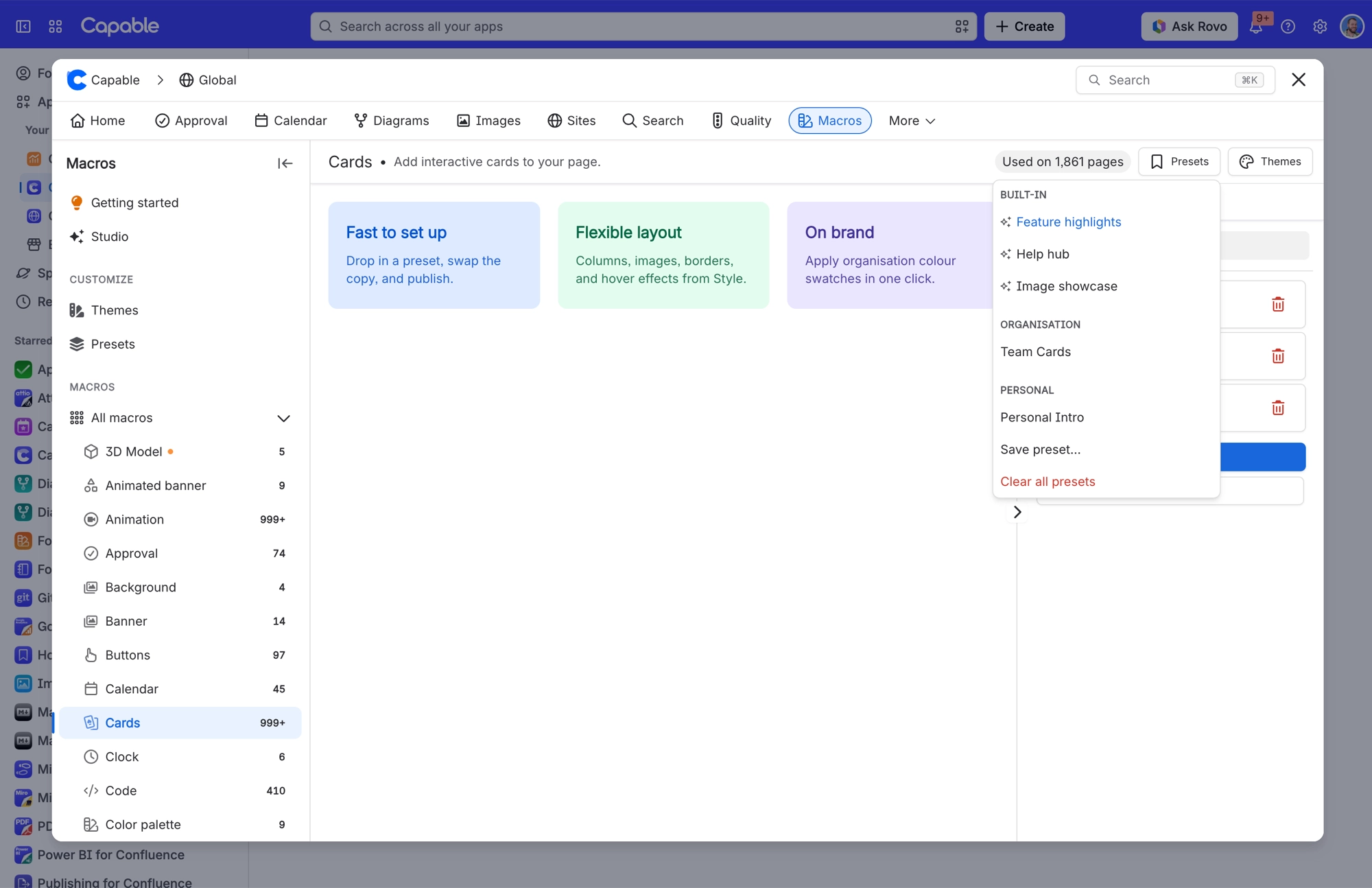
Task: Open Getting started in Macros sidebar
Action: 180,202
